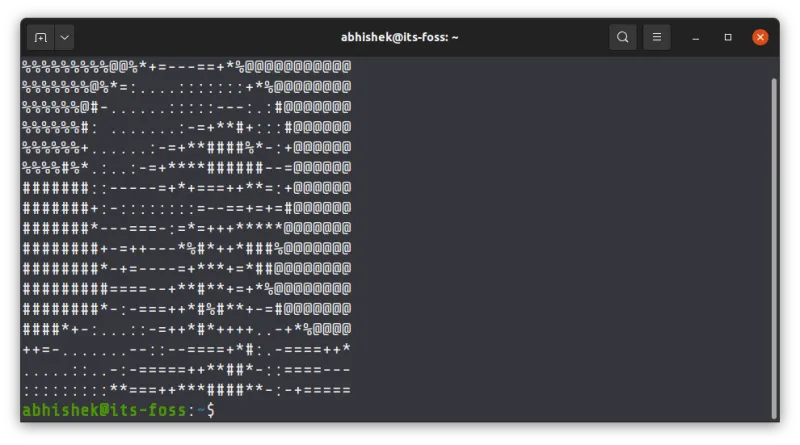The height and width of the screenshot is (445, 800).
Task: Click the empty title bar space left of the title
Action: (x=200, y=38)
